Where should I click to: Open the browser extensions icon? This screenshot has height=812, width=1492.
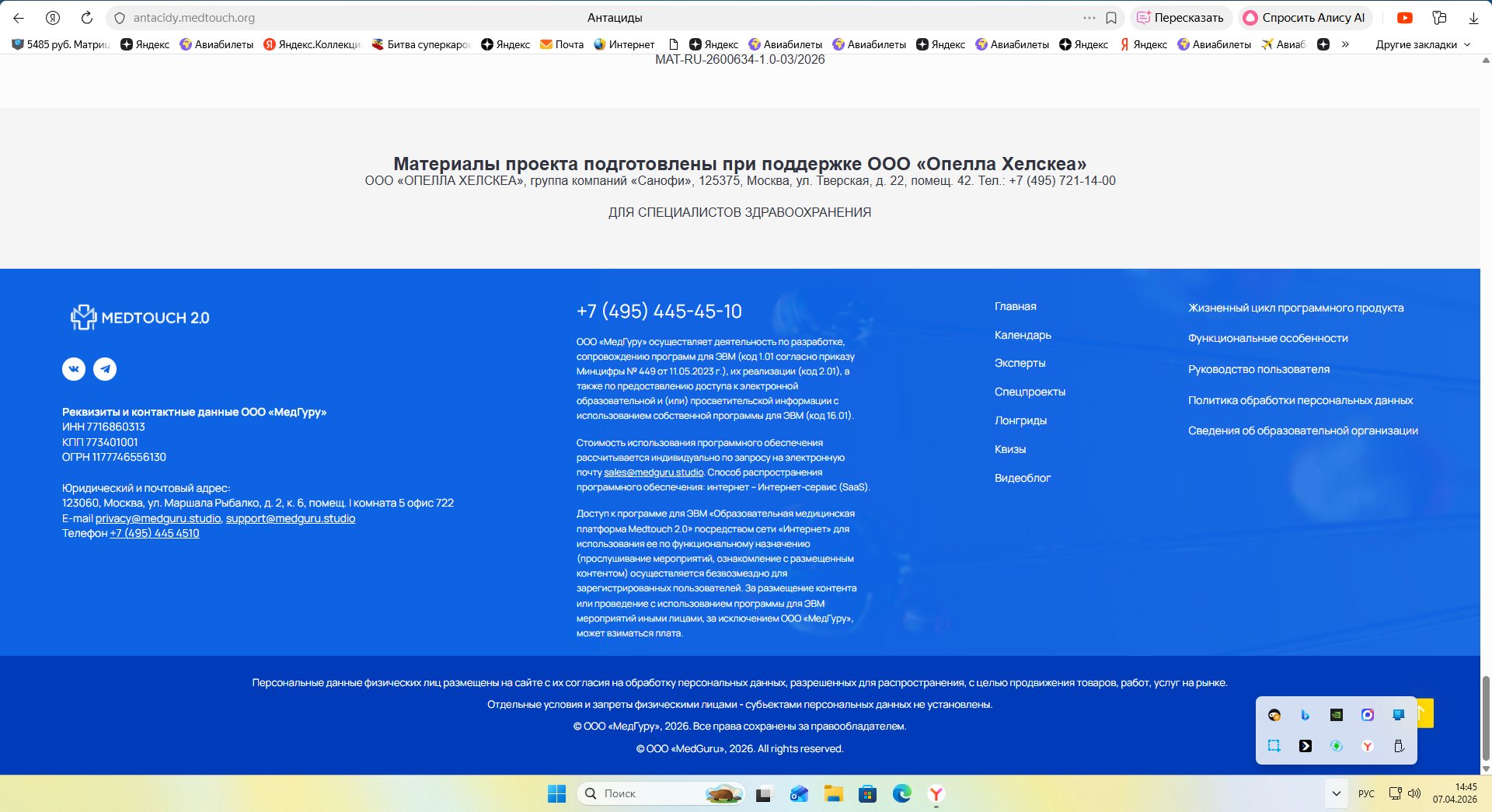click(1439, 18)
